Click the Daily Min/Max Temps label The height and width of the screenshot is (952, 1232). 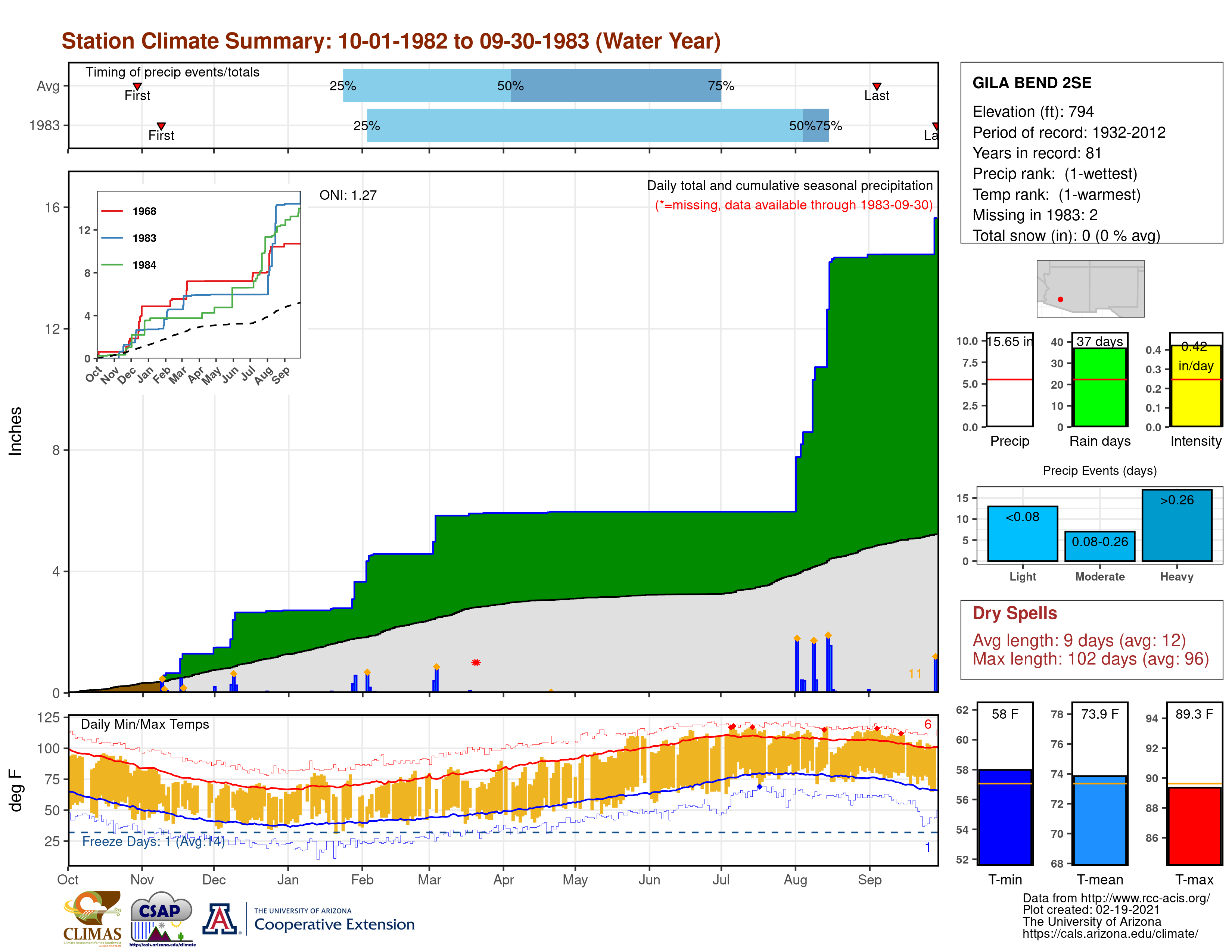pos(145,724)
